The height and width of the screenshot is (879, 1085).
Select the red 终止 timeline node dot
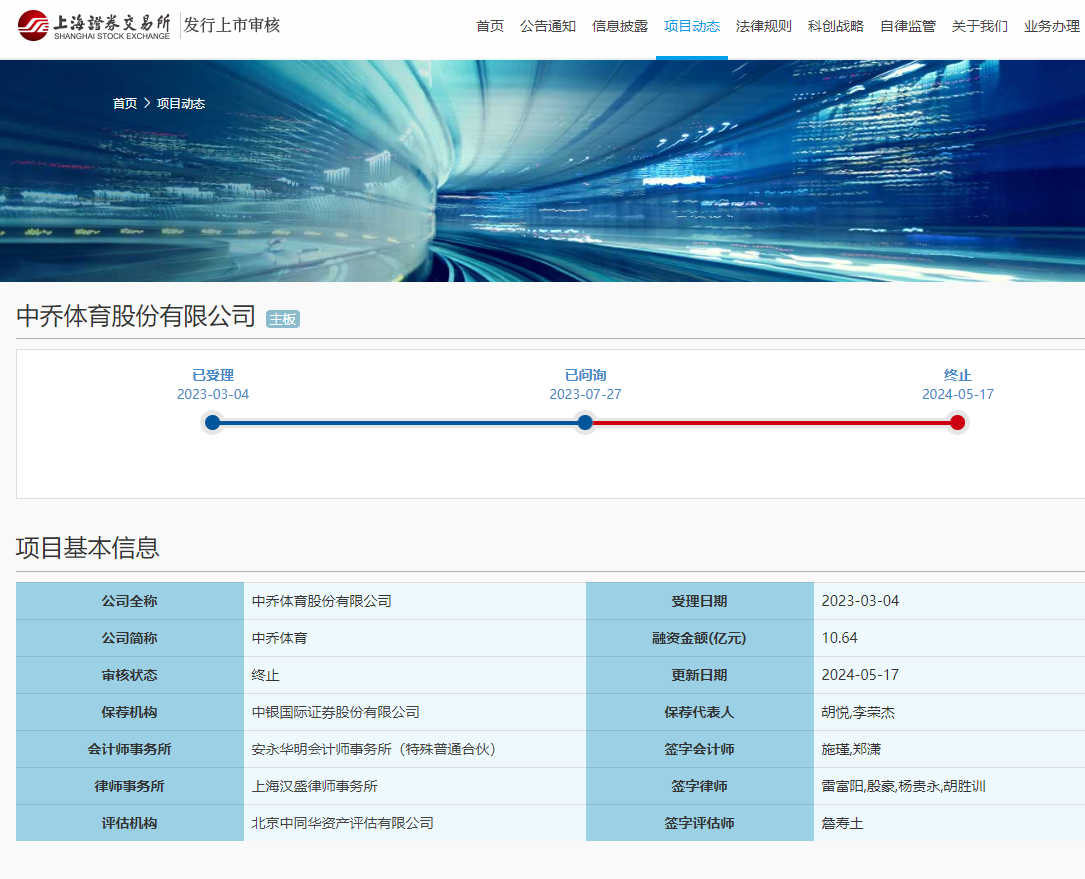(x=957, y=422)
